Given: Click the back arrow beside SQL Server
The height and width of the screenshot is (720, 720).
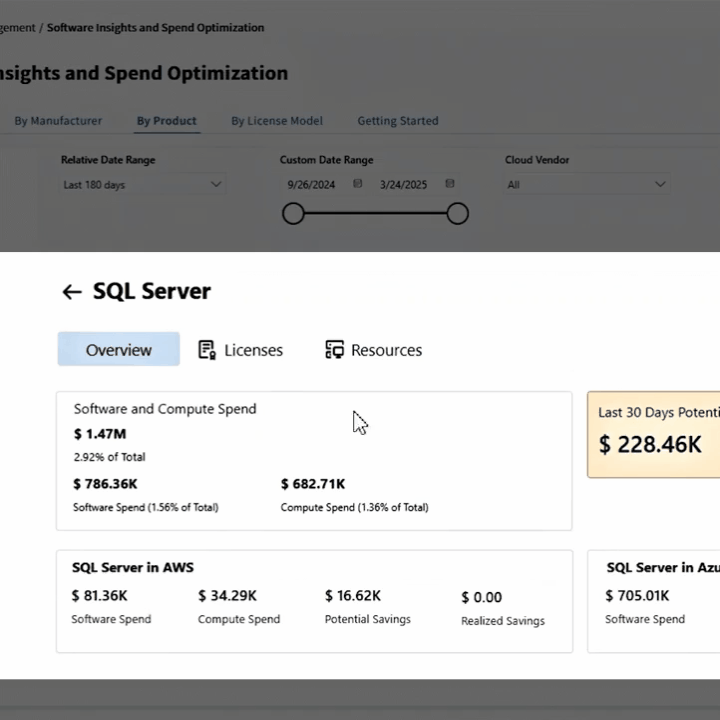Looking at the screenshot, I should point(71,292).
